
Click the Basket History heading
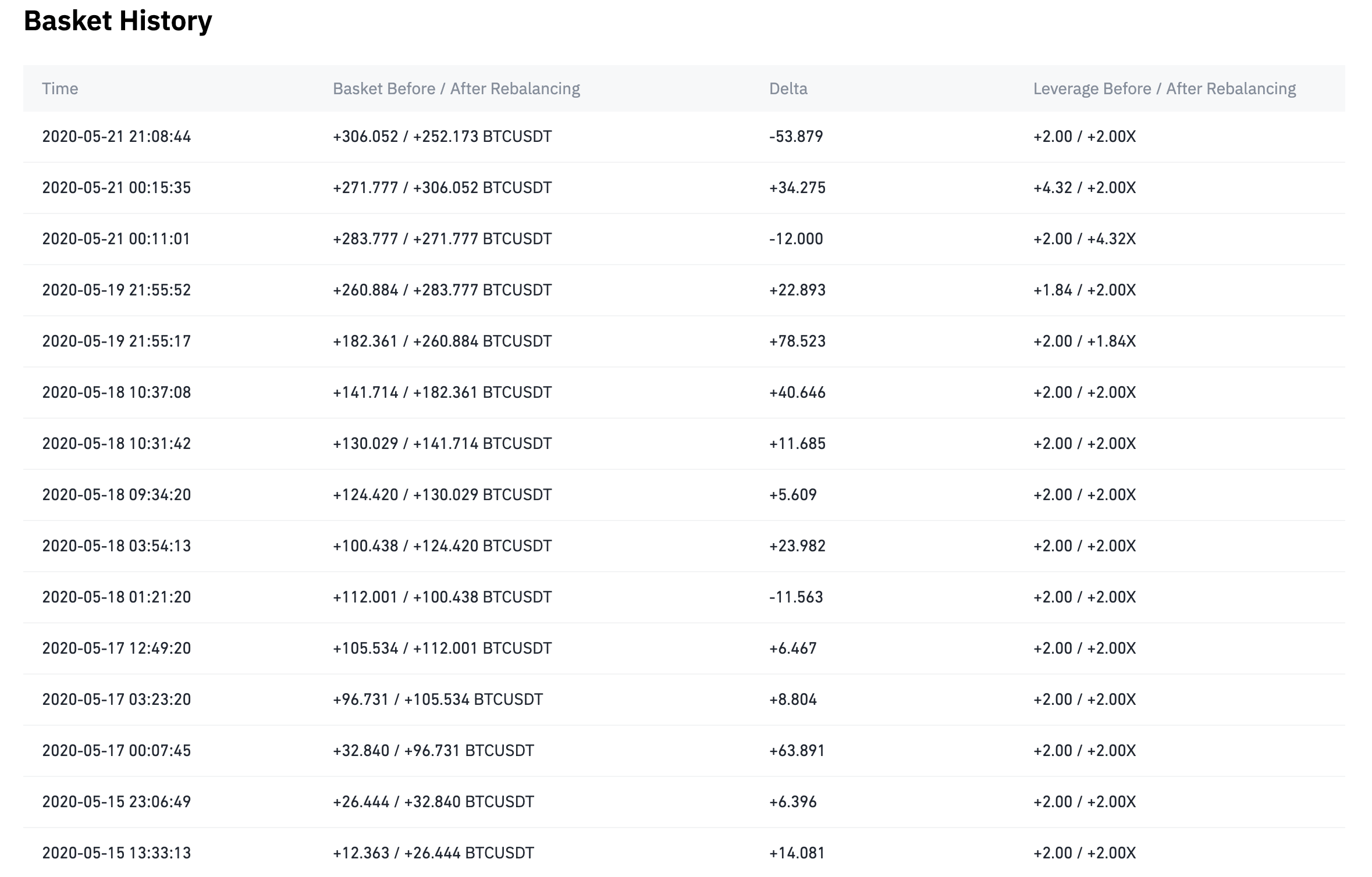click(x=118, y=22)
